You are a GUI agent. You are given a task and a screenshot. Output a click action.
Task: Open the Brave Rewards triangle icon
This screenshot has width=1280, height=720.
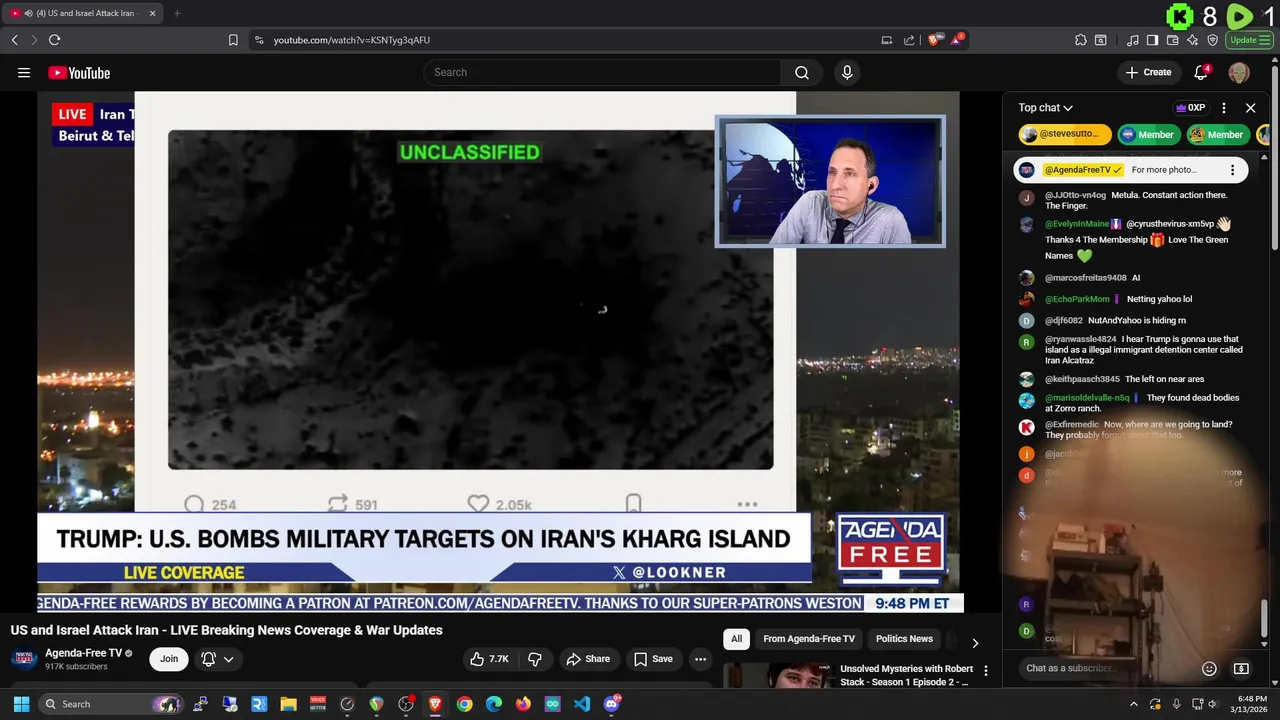[958, 40]
